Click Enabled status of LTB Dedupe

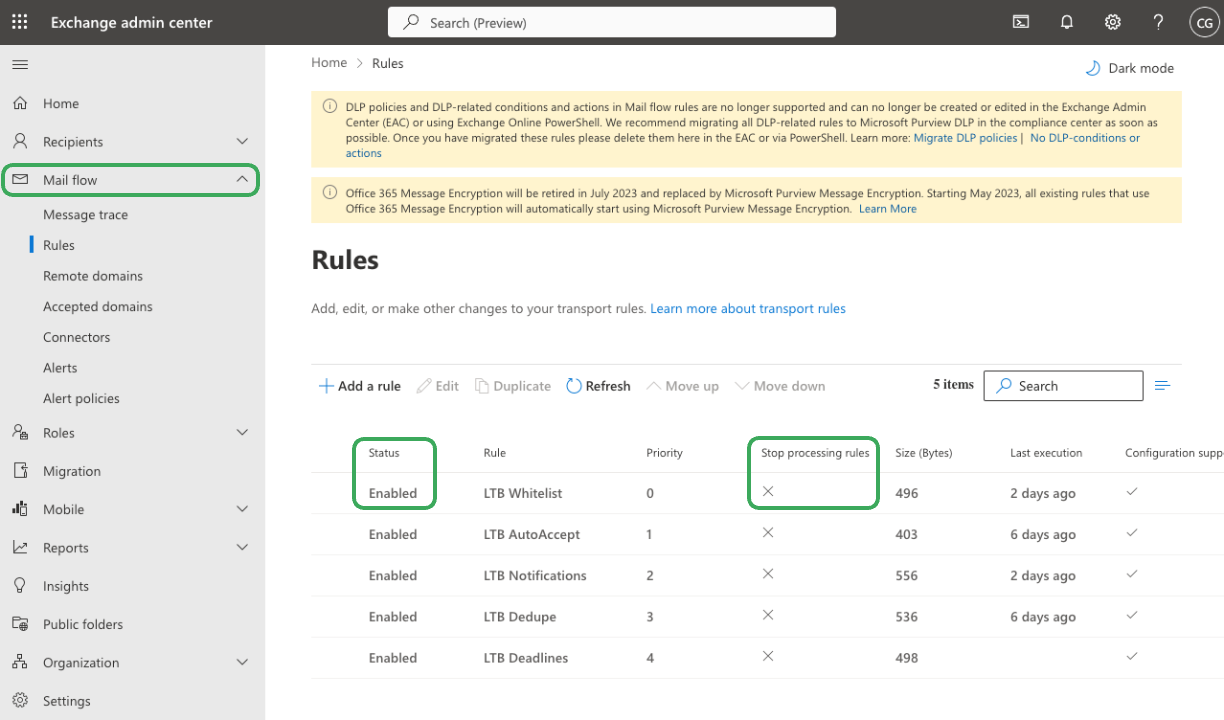point(392,617)
